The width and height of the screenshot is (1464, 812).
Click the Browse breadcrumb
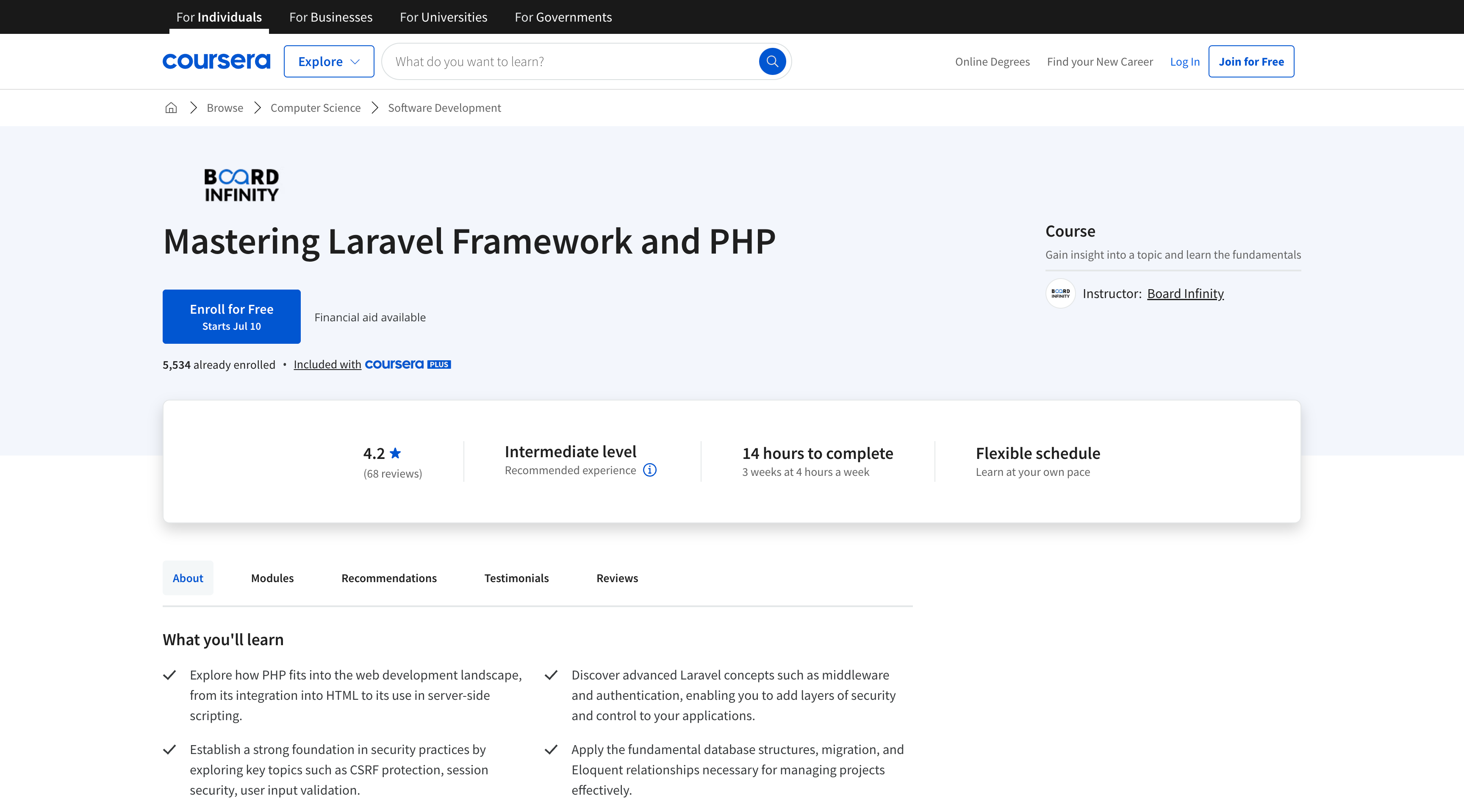coord(225,108)
